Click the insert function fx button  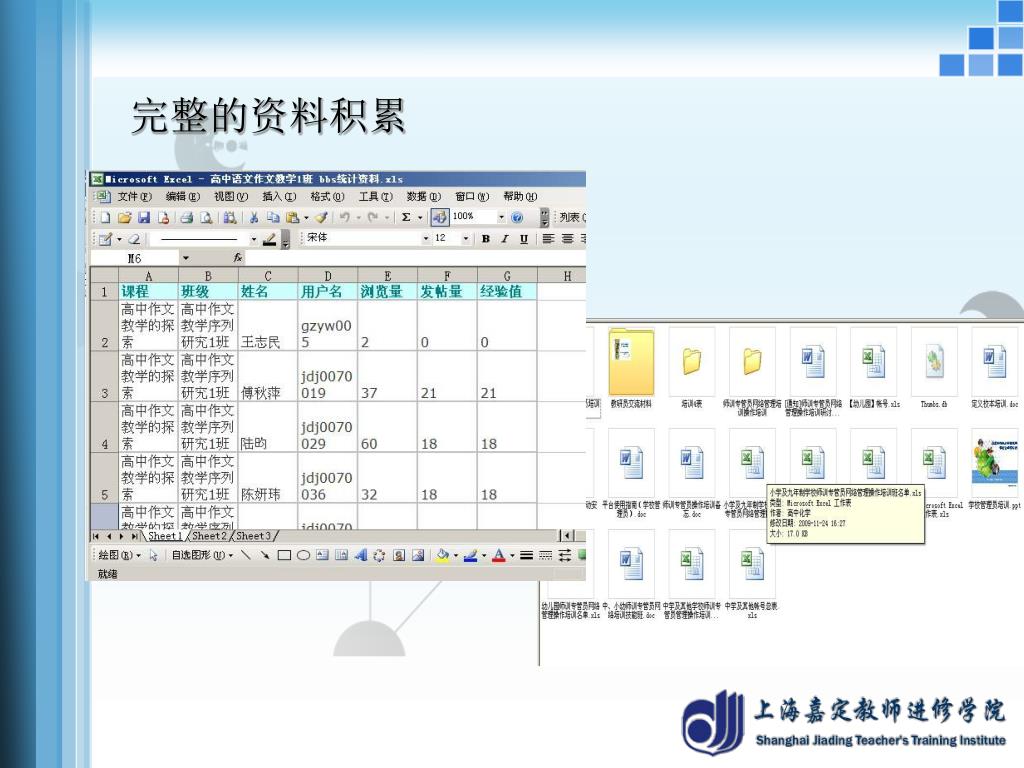238,258
